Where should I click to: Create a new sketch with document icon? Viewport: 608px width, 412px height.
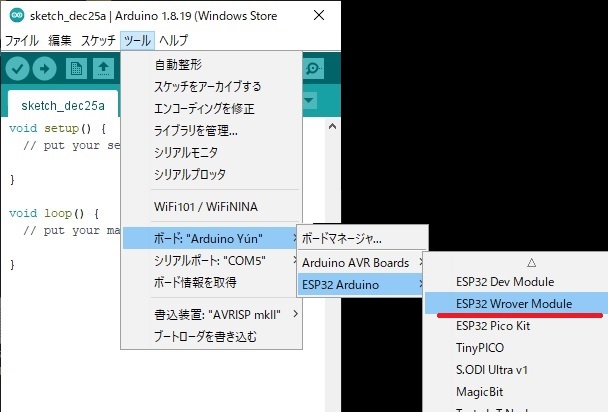[76, 69]
